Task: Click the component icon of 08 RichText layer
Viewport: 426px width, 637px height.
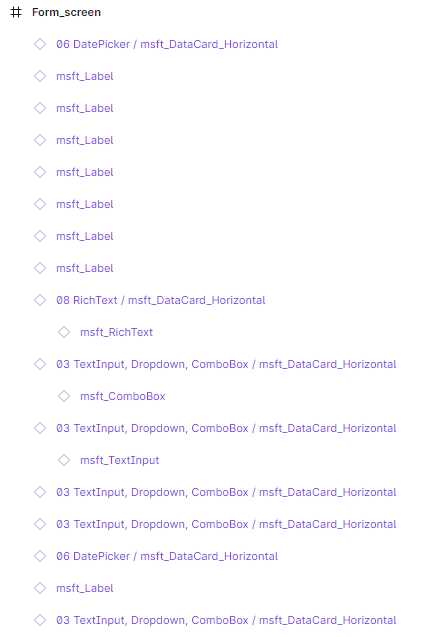Action: (x=40, y=300)
